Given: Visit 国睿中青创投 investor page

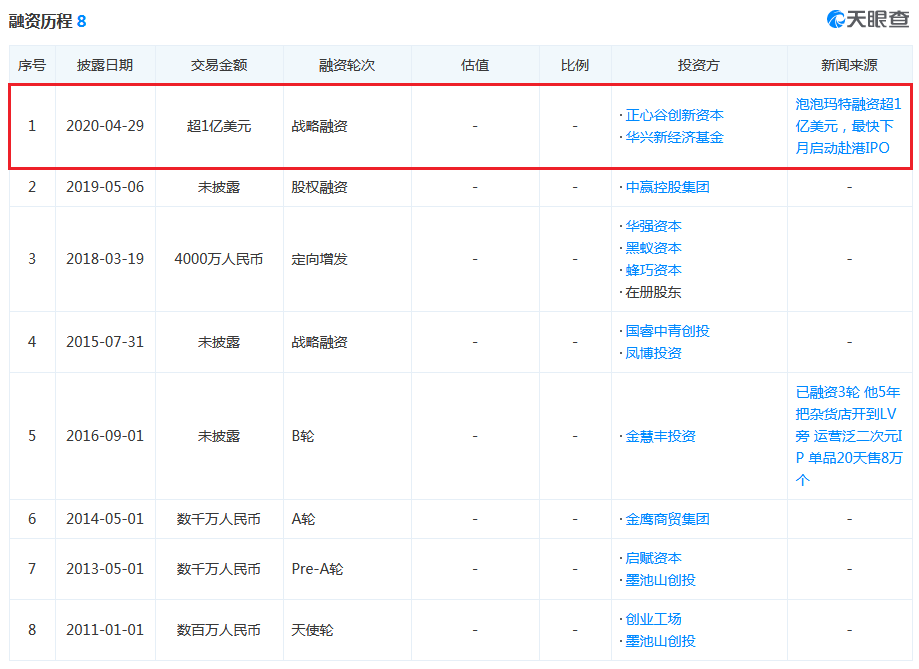Looking at the screenshot, I should (x=667, y=331).
